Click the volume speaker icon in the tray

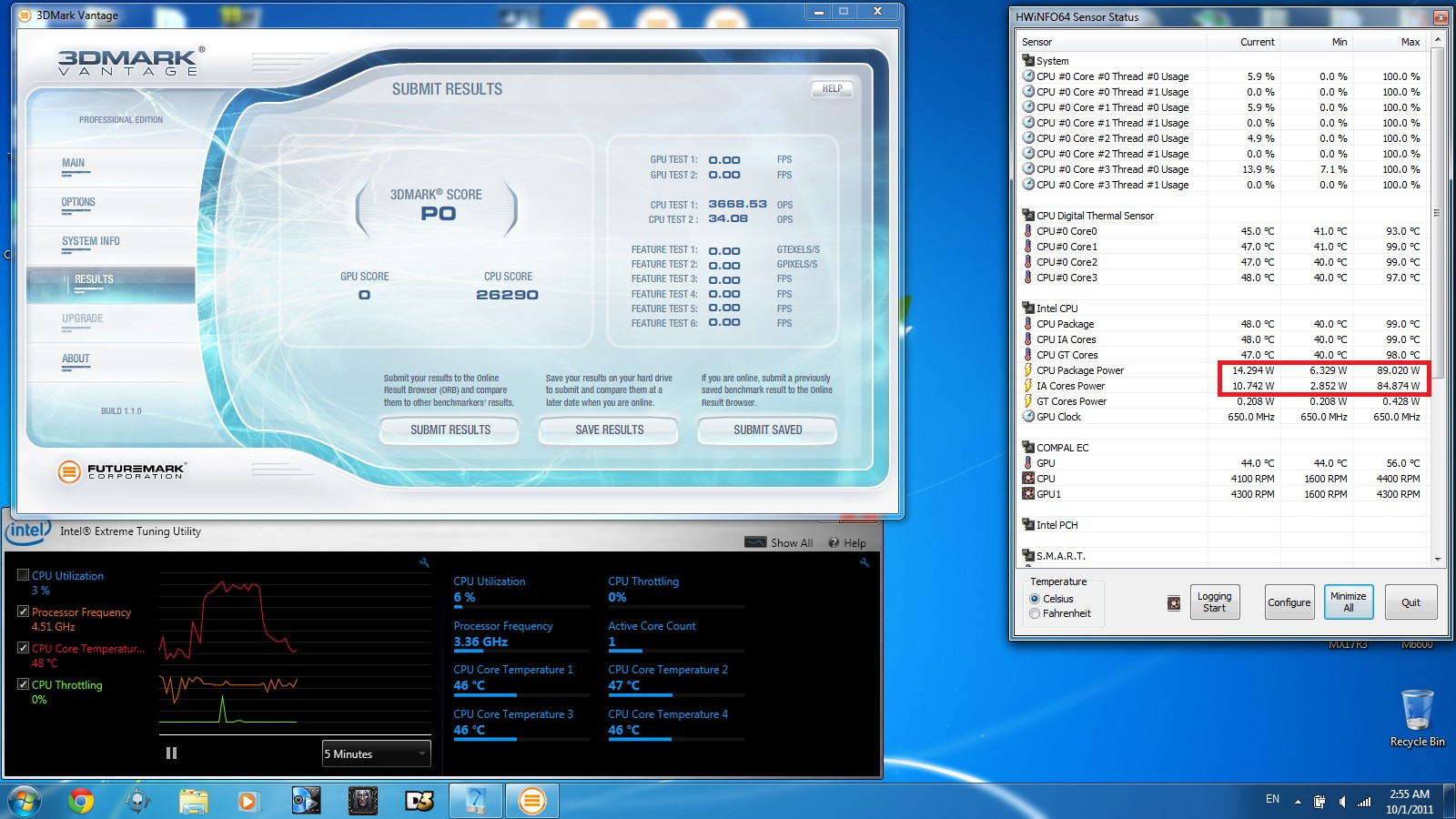[1342, 802]
